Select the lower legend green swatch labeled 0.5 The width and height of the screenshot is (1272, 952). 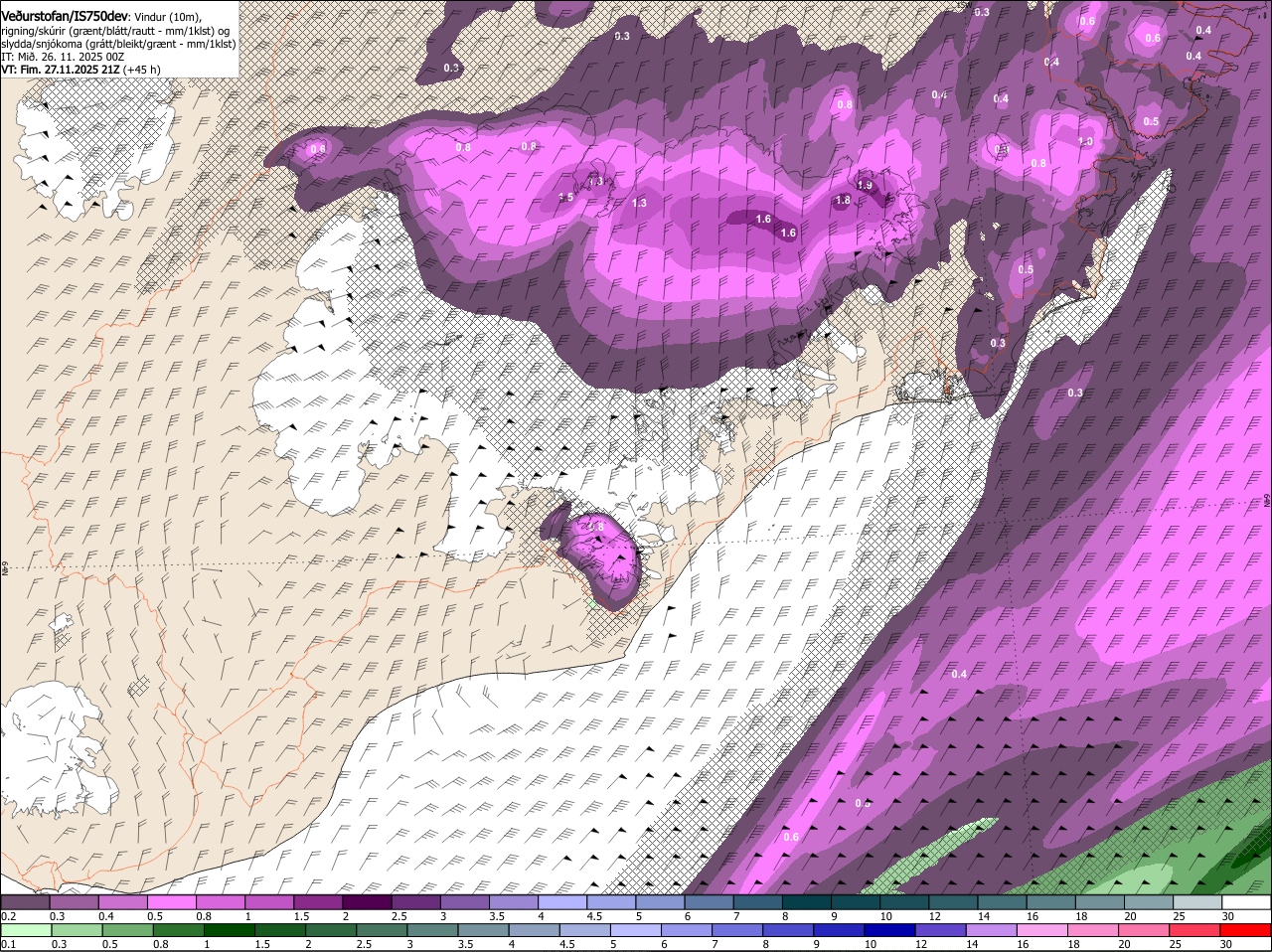click(x=128, y=930)
